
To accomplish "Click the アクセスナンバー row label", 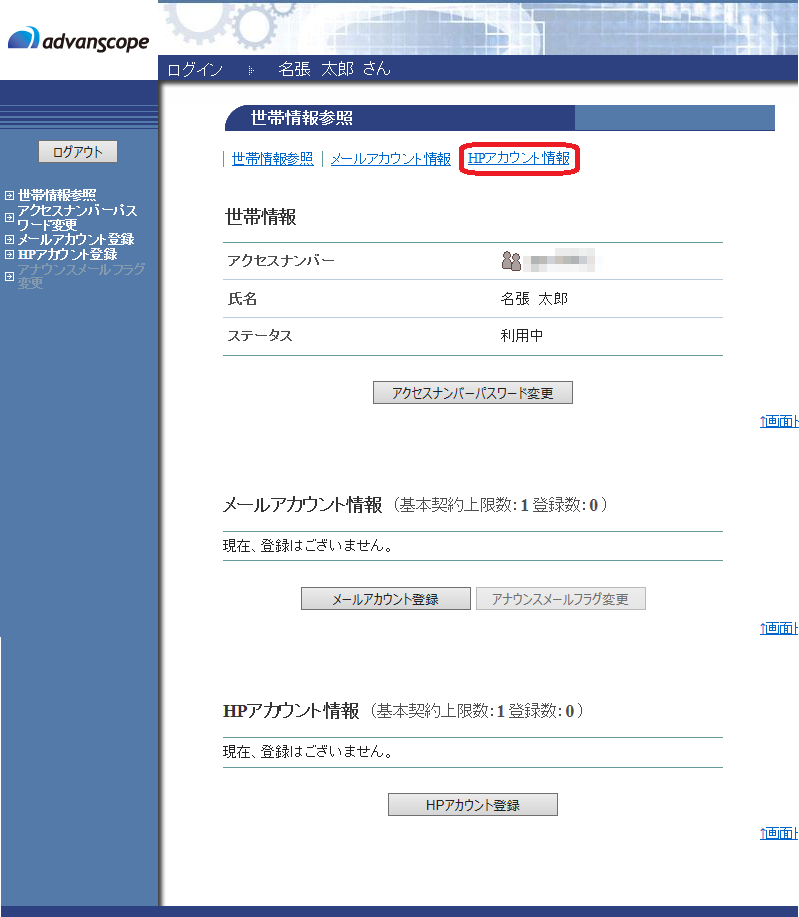I will [281, 260].
